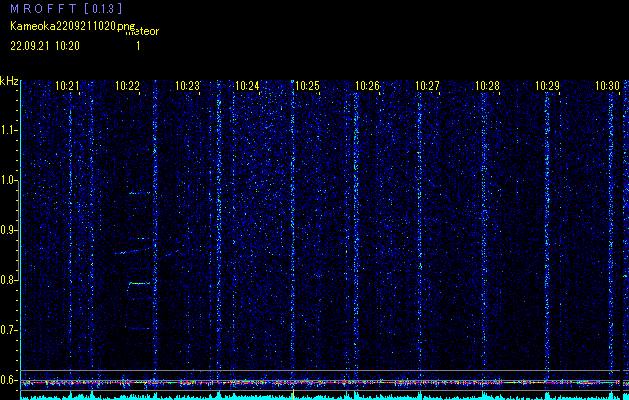Click the meteor count value 1

coord(138,46)
